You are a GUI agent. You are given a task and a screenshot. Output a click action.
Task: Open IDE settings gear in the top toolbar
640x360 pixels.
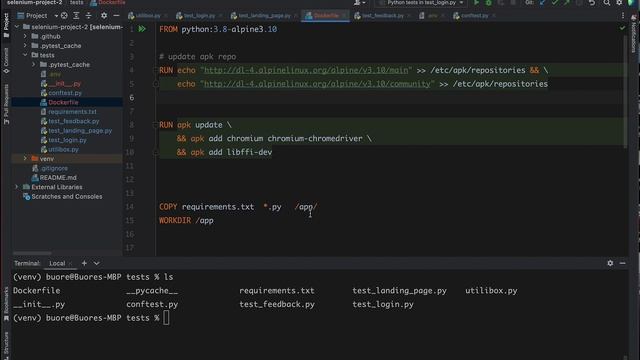[x=619, y=3]
